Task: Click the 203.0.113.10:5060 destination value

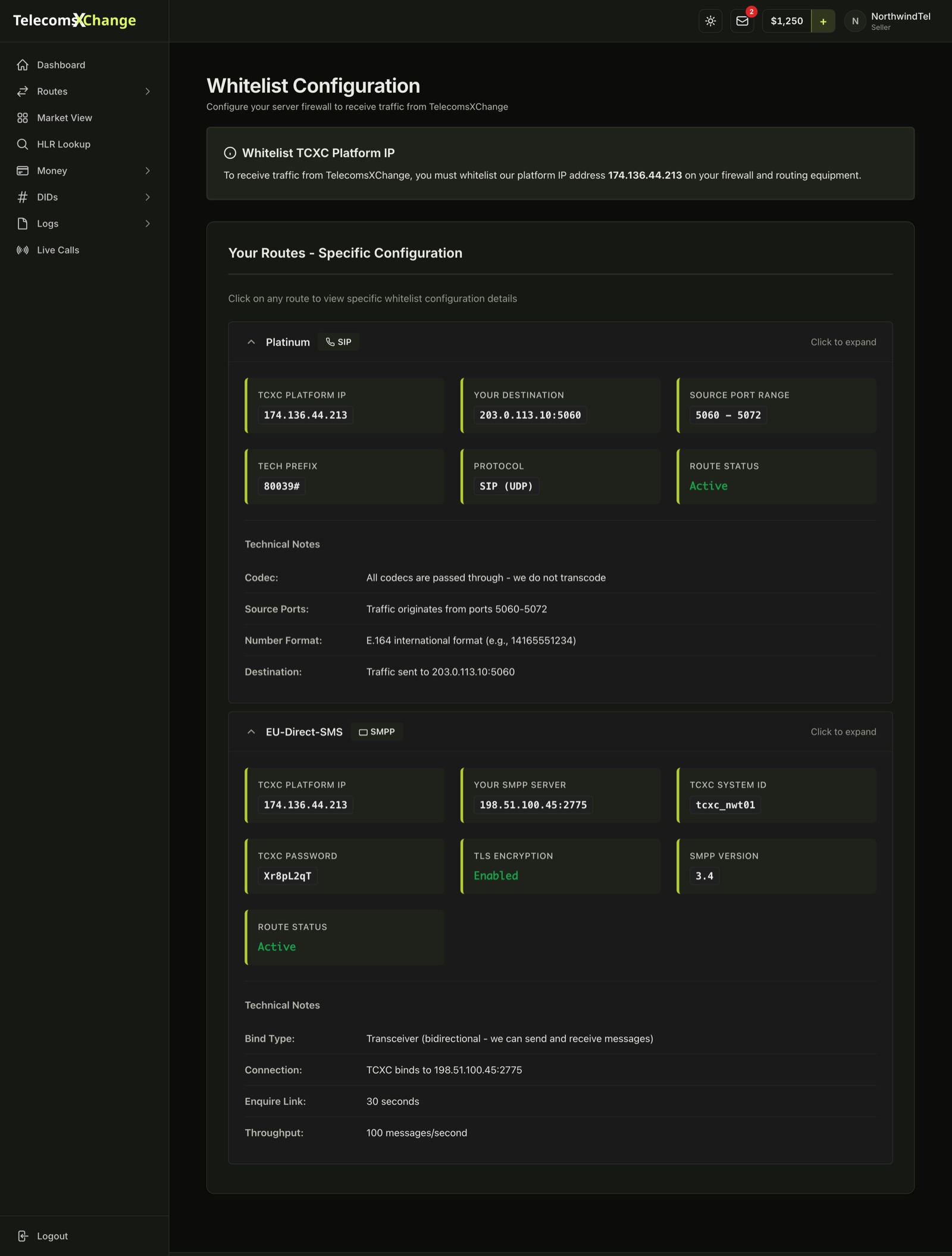Action: coord(530,415)
